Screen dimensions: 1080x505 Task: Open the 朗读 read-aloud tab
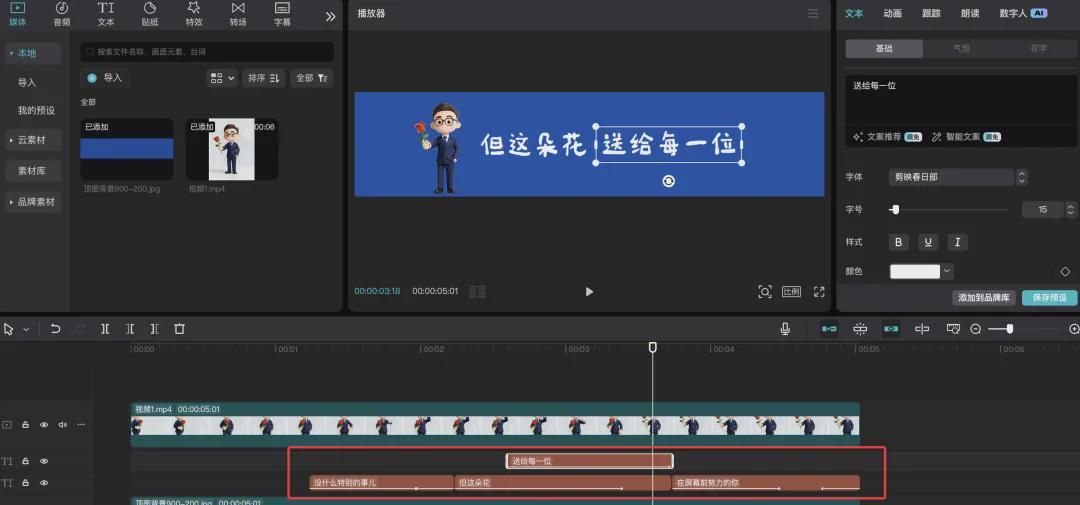pos(969,14)
